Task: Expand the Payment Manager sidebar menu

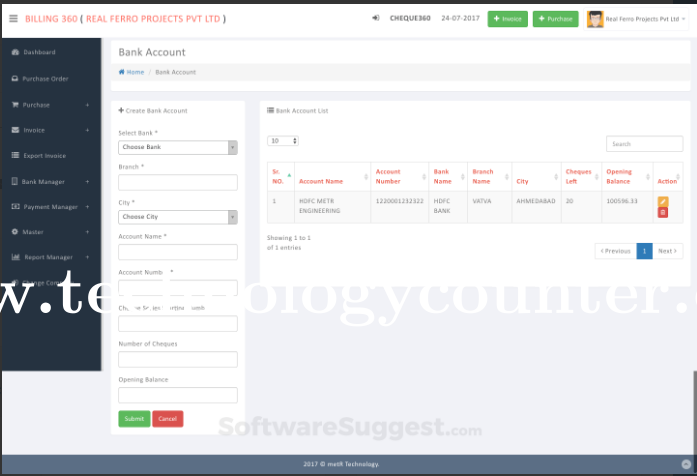Action: click(x=51, y=207)
